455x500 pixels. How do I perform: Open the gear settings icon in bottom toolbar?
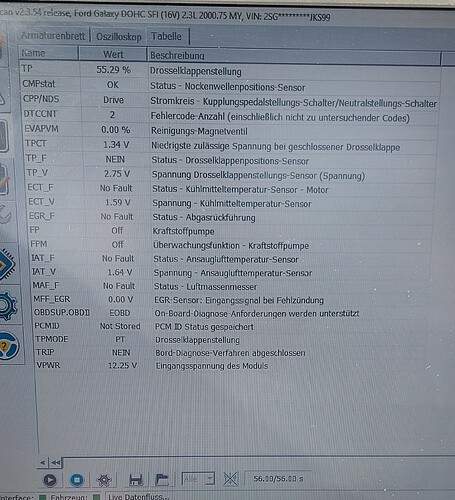[104, 480]
